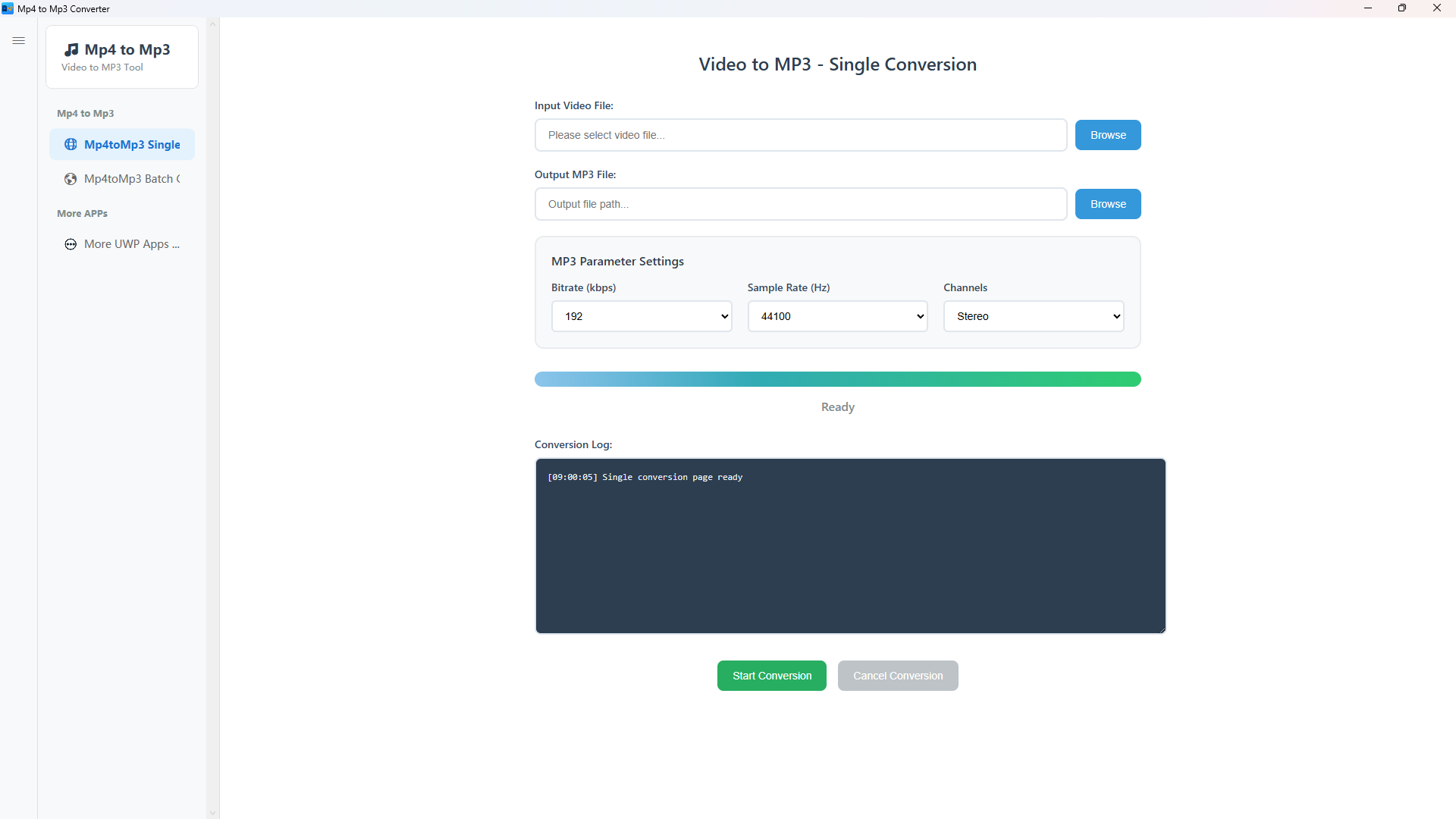Click the globe icon next to Mp4toMp3 Batch

pyautogui.click(x=70, y=179)
